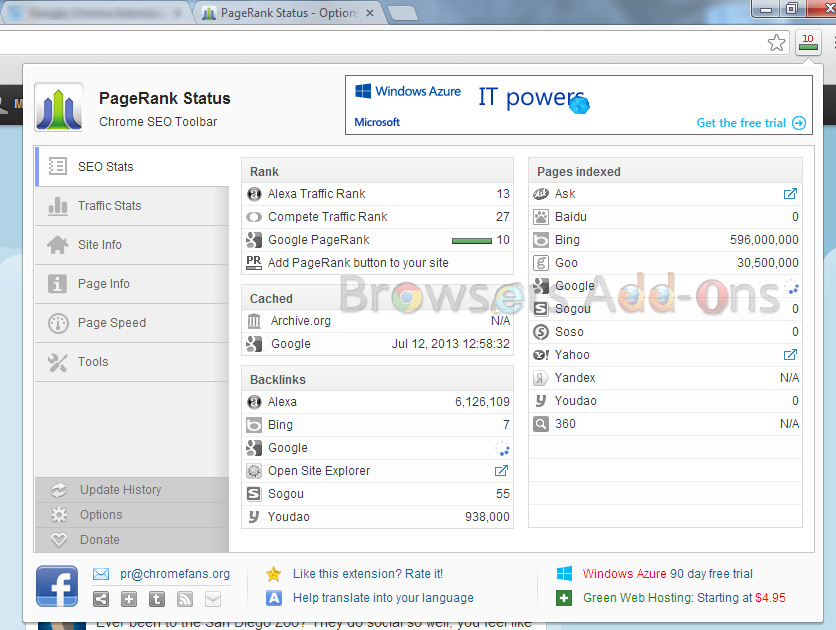Click the Google Plus icon

click(128, 599)
